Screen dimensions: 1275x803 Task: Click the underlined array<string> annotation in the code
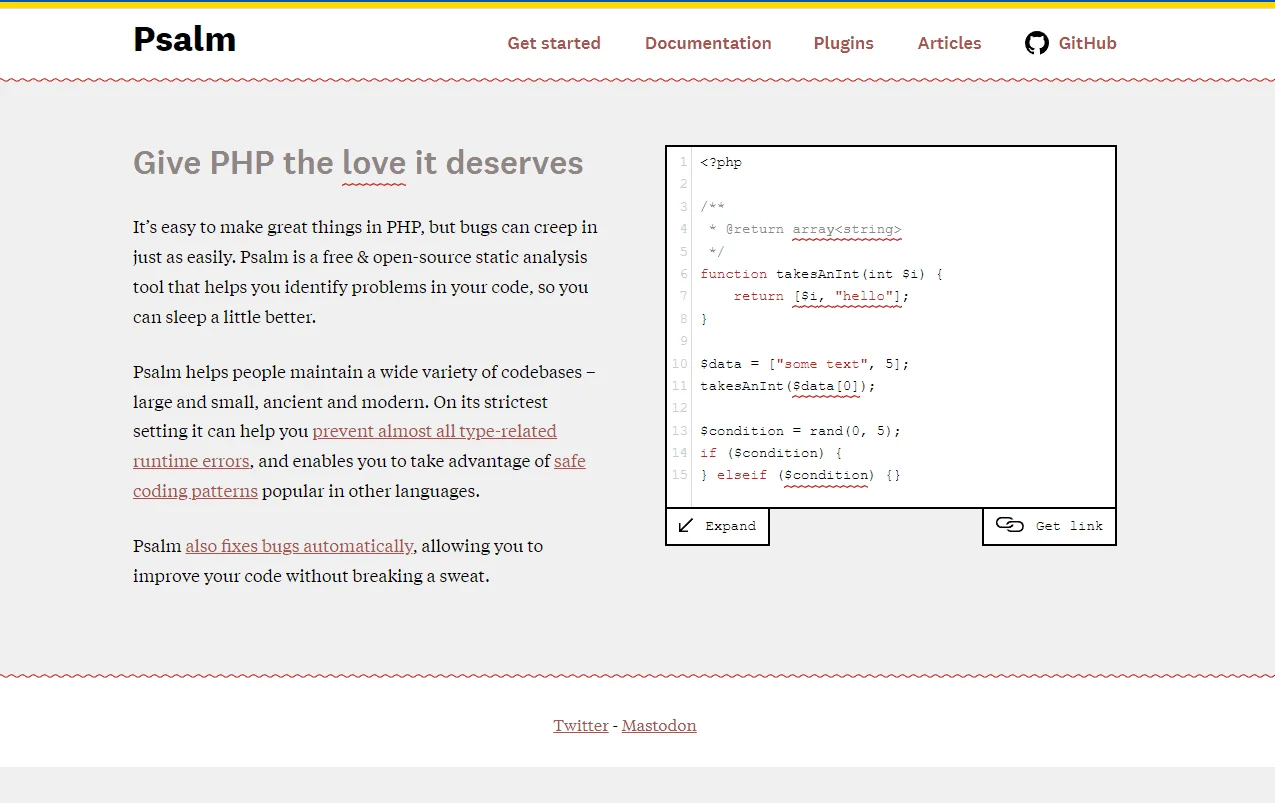click(x=846, y=229)
